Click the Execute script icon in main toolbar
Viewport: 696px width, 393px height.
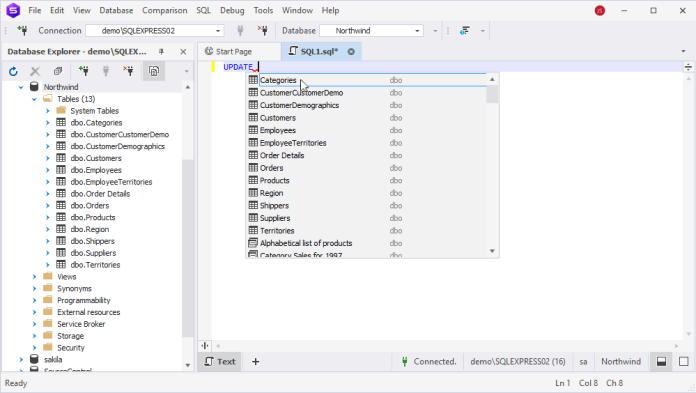click(x=465, y=31)
